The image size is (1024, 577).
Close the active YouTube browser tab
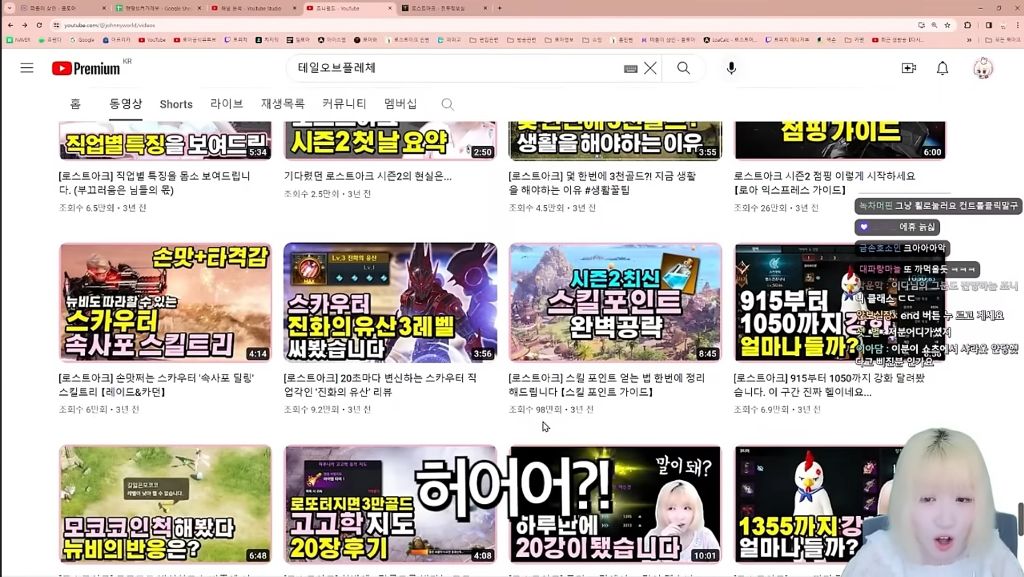tap(390, 8)
